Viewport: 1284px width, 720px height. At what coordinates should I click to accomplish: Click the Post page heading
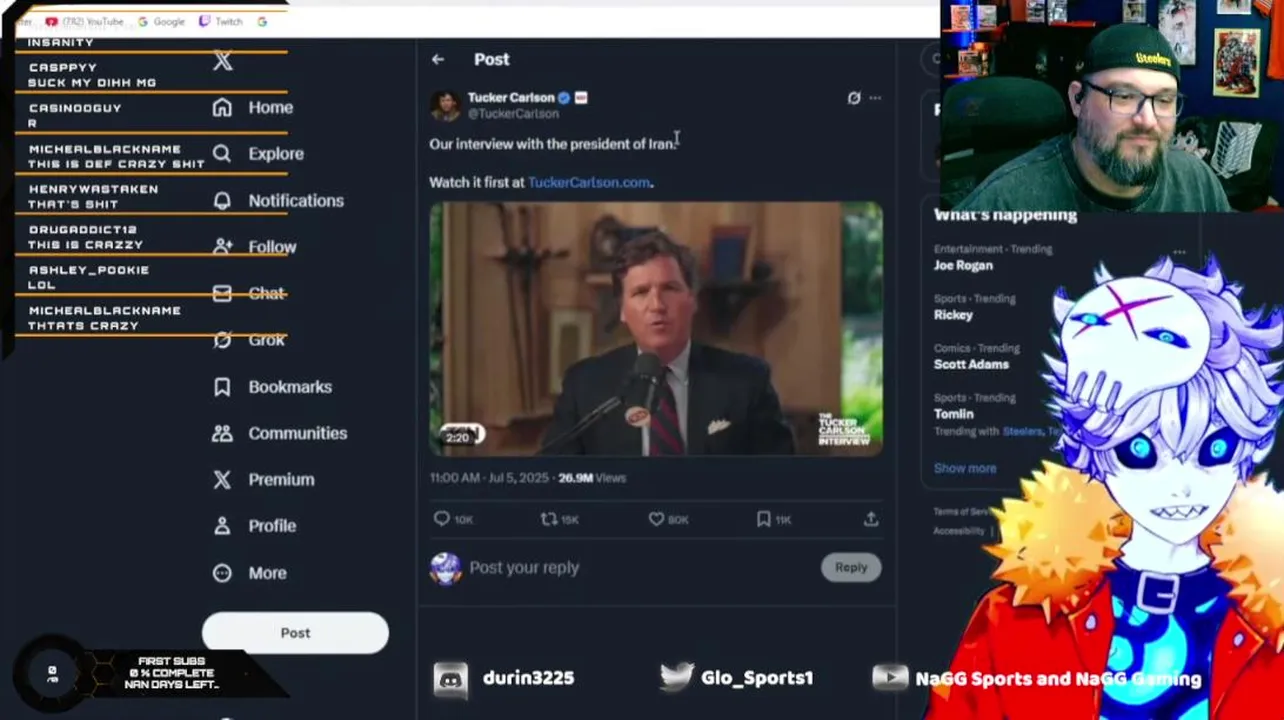[491, 59]
